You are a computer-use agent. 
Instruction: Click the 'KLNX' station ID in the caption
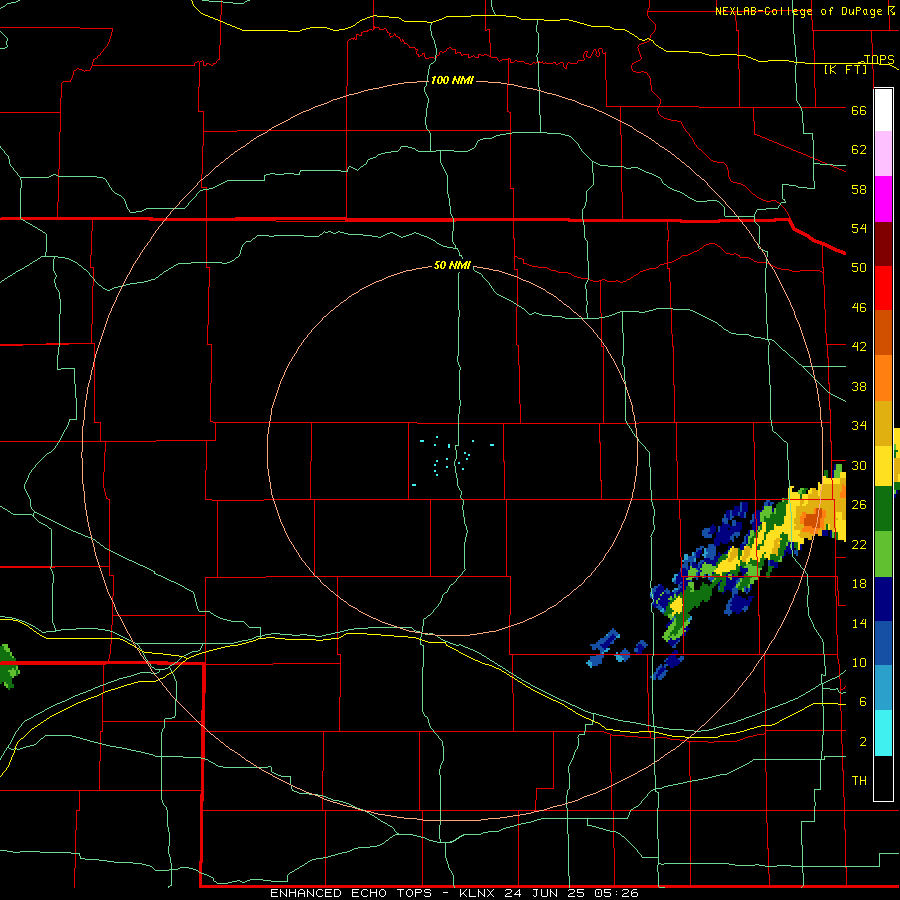[x=478, y=893]
